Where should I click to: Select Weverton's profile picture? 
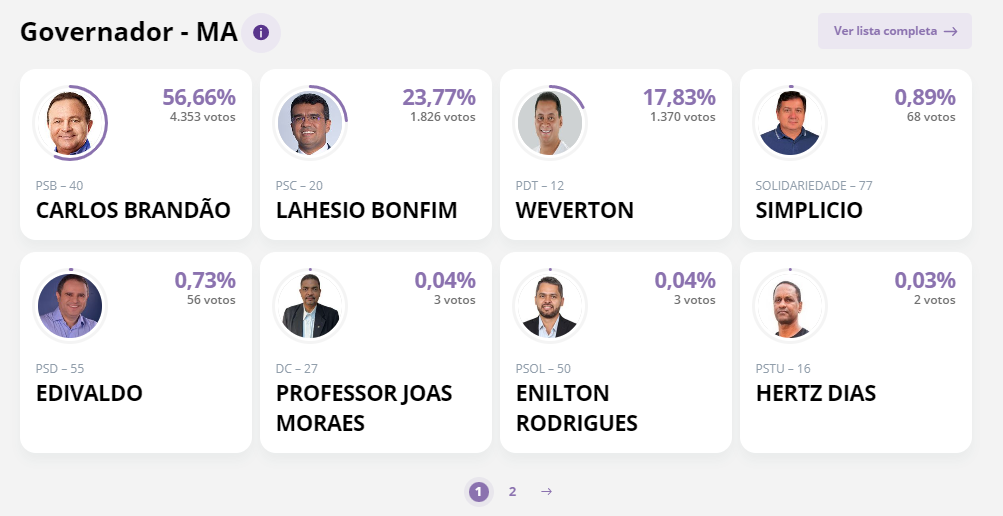(x=550, y=123)
